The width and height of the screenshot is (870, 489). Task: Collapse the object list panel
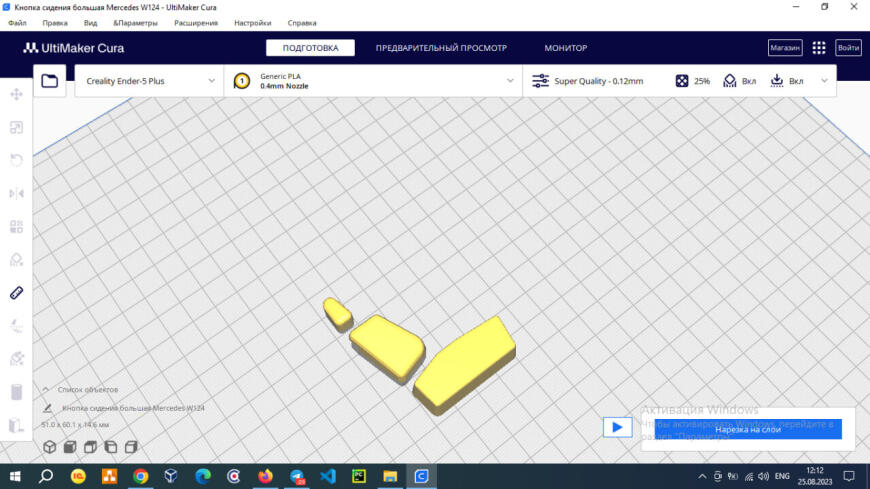click(46, 390)
